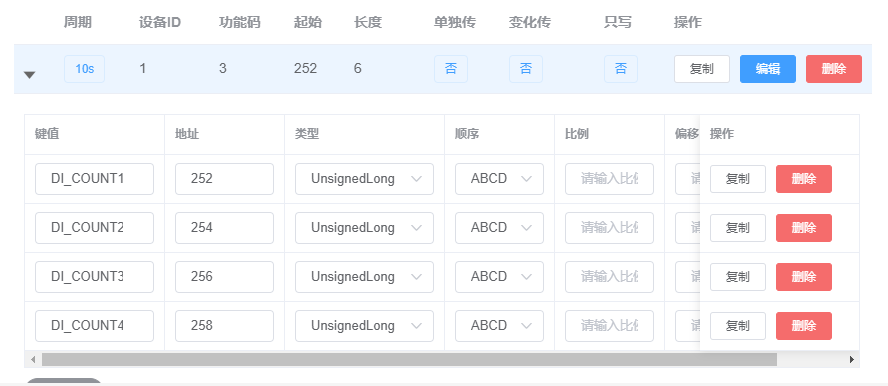Click the 只写 否 tag
This screenshot has height=386, width=888.
pos(621,69)
